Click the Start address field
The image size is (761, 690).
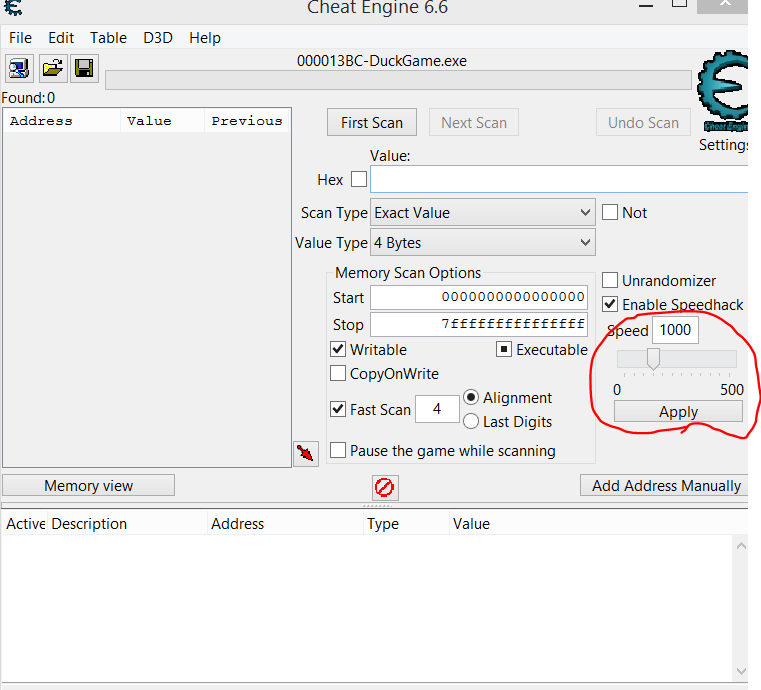479,297
